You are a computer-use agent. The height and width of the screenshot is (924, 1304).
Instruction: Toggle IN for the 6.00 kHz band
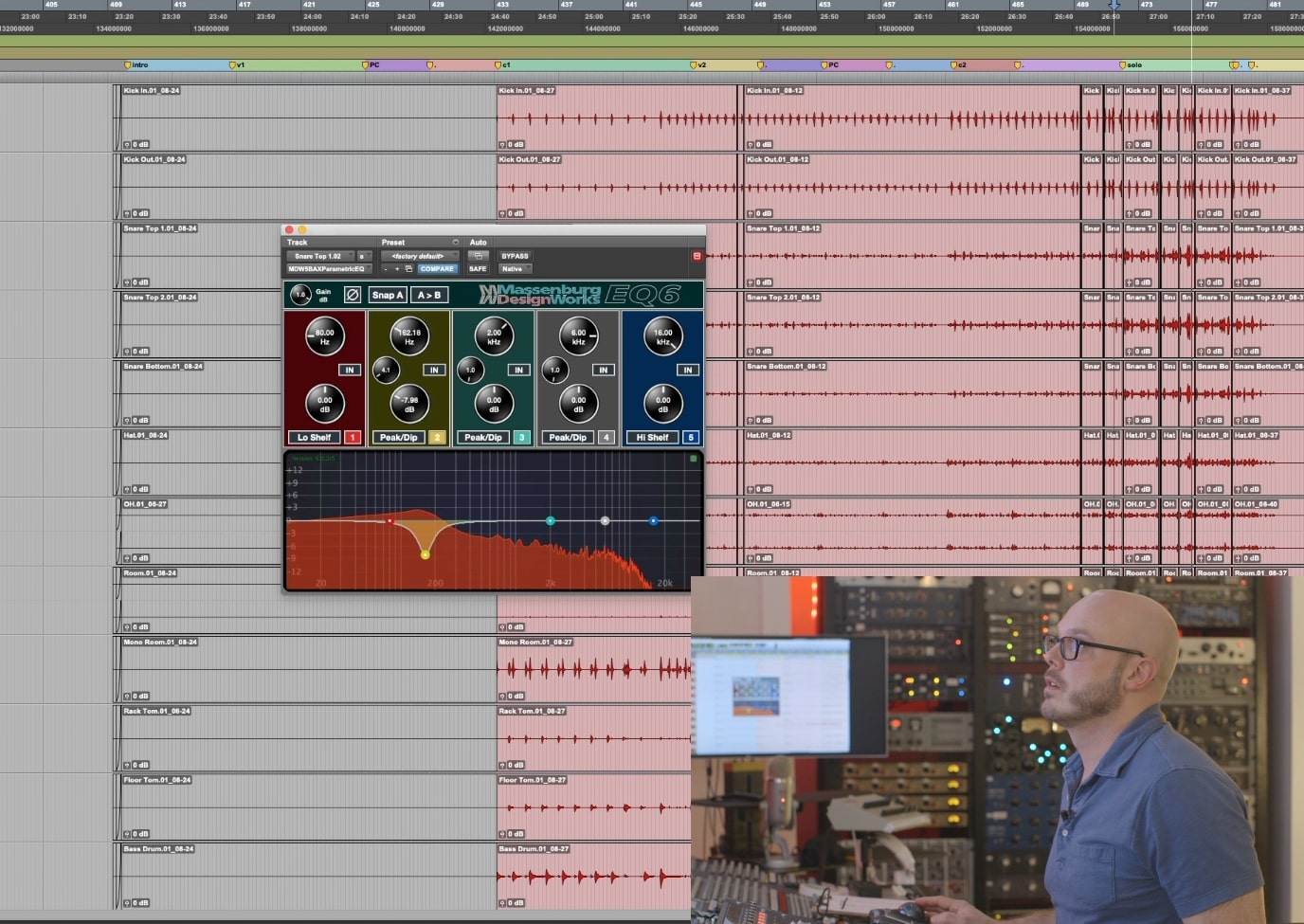pos(603,371)
